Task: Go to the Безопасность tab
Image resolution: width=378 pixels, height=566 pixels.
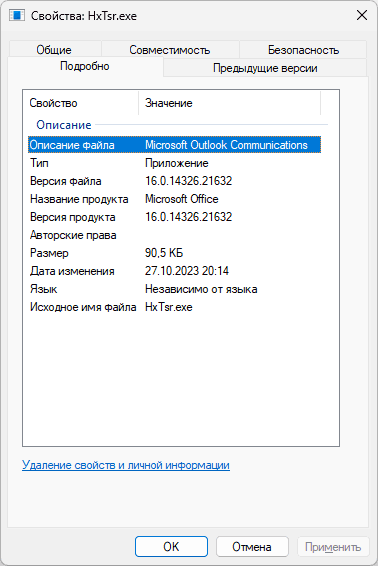Action: 303,49
